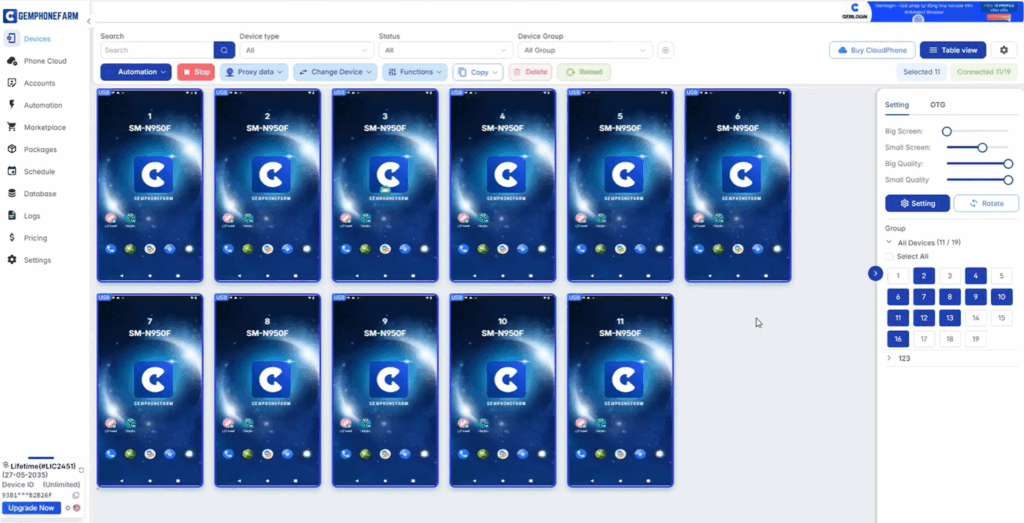
Task: Switch to the OTG tab
Action: tap(937, 104)
